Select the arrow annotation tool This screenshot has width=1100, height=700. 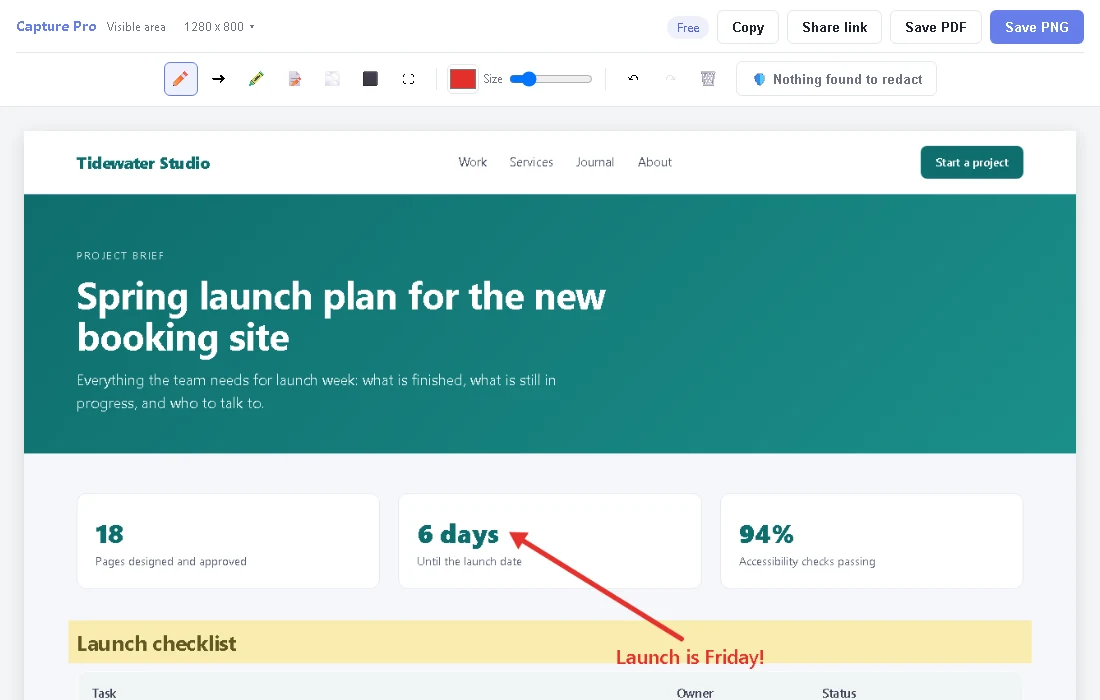pos(219,79)
